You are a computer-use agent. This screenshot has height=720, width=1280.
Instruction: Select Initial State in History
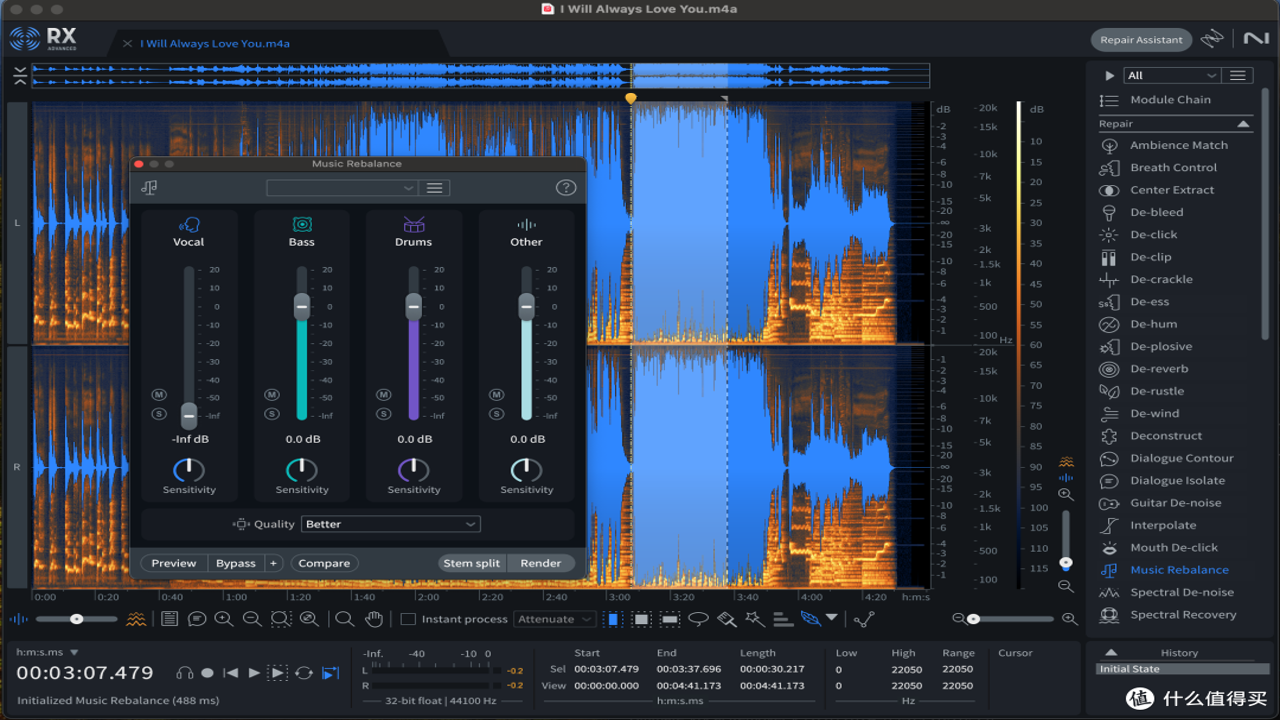(x=1182, y=669)
